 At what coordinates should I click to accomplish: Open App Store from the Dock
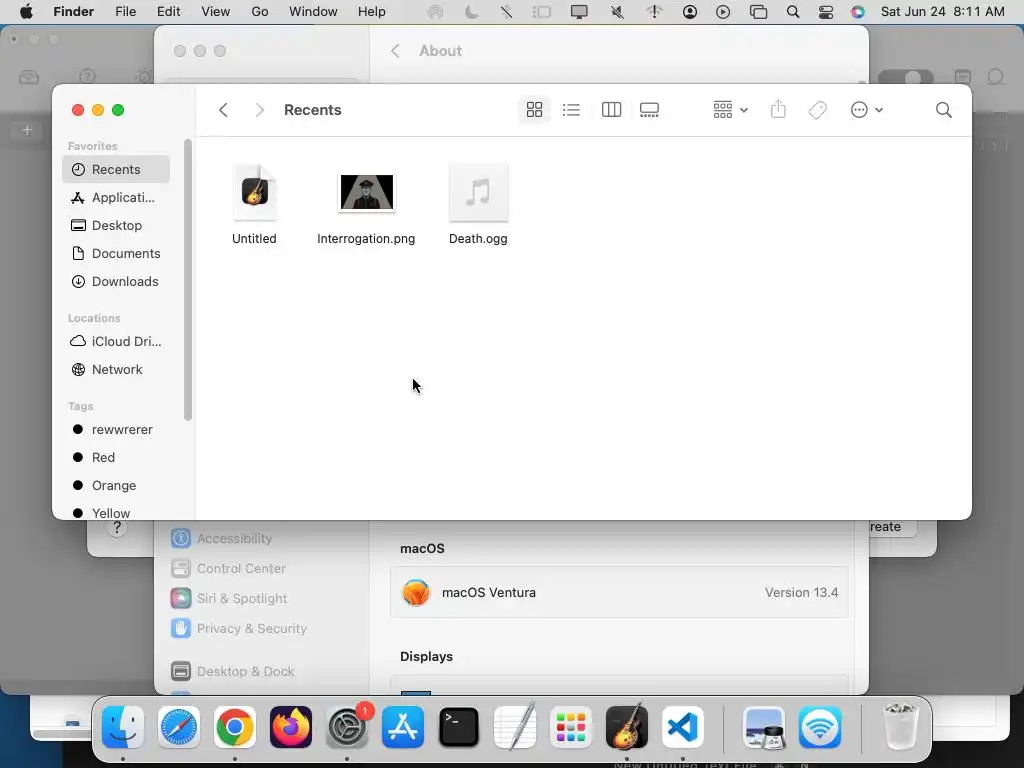point(403,727)
